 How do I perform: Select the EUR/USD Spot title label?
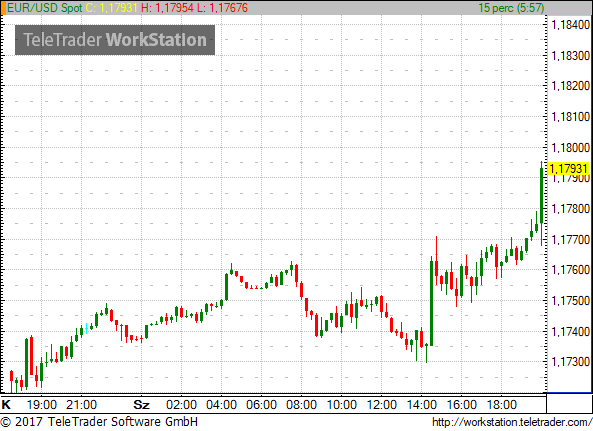(45, 8)
